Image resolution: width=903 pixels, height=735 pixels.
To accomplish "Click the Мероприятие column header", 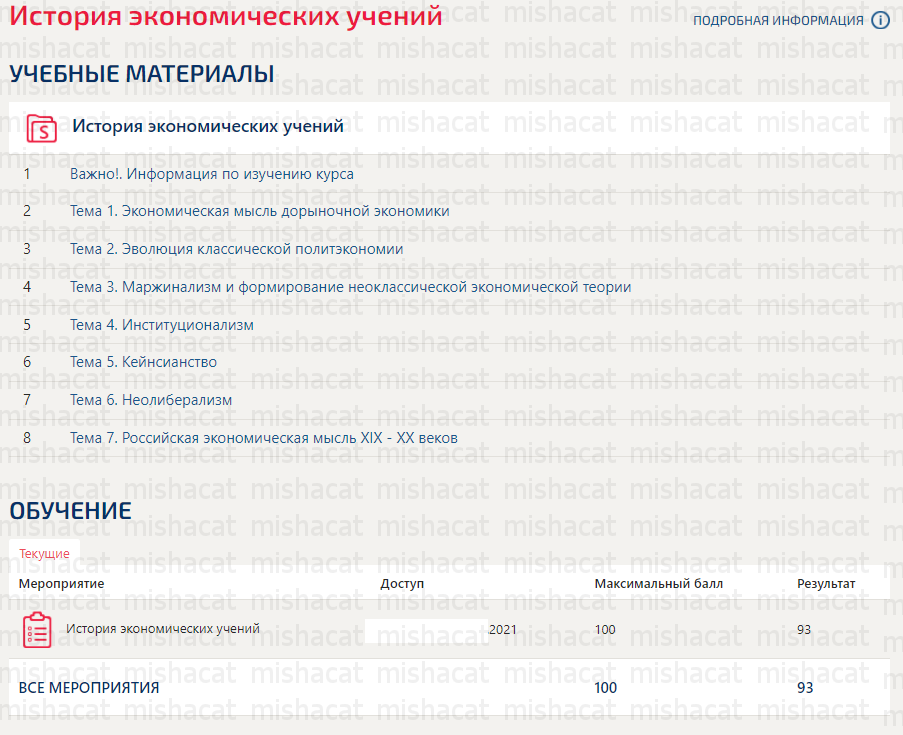I will [x=62, y=584].
